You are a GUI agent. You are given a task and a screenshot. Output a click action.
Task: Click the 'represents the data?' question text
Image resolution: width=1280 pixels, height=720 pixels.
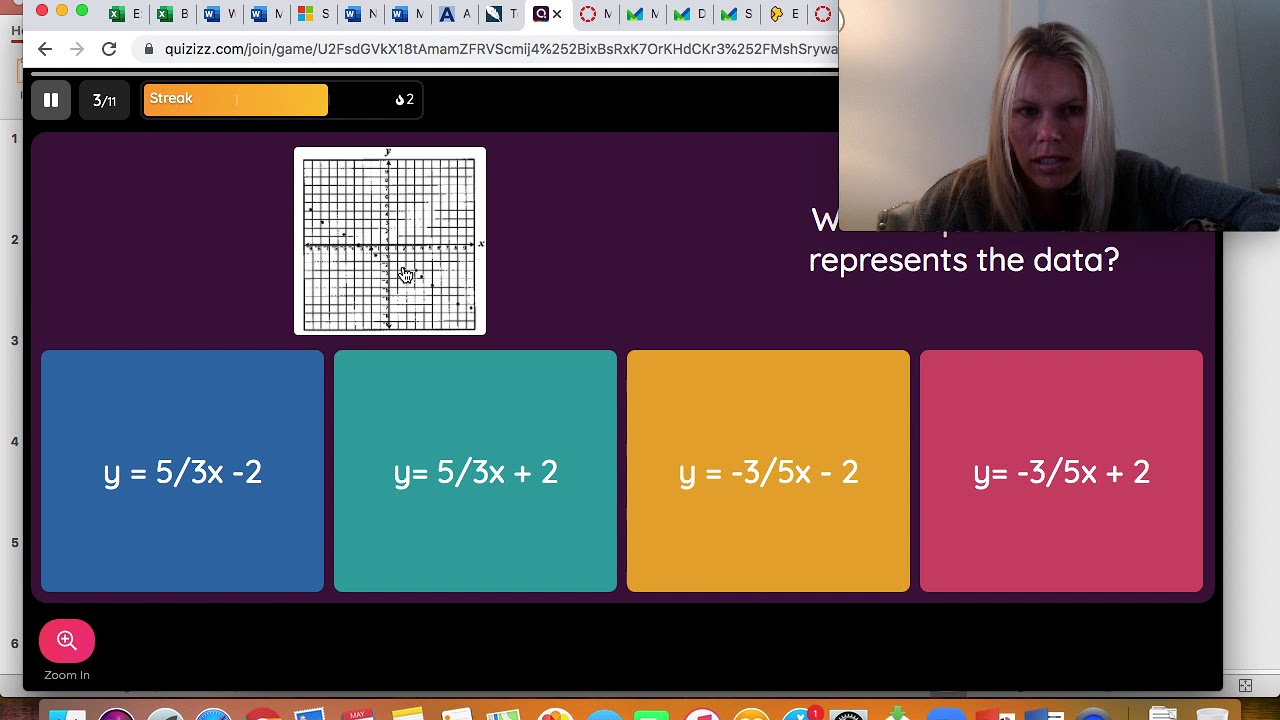(x=963, y=260)
